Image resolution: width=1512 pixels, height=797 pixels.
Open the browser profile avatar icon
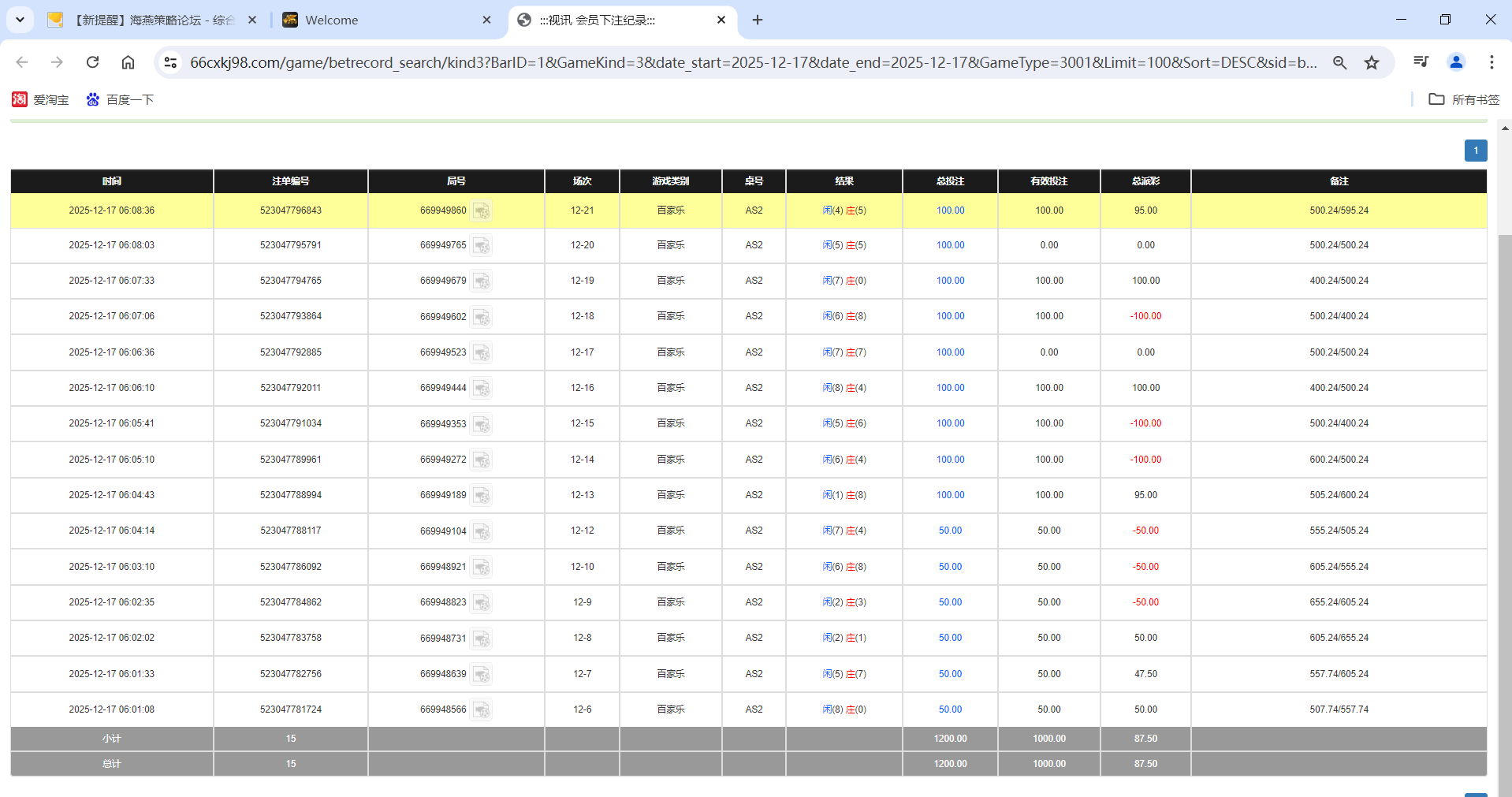(x=1456, y=61)
